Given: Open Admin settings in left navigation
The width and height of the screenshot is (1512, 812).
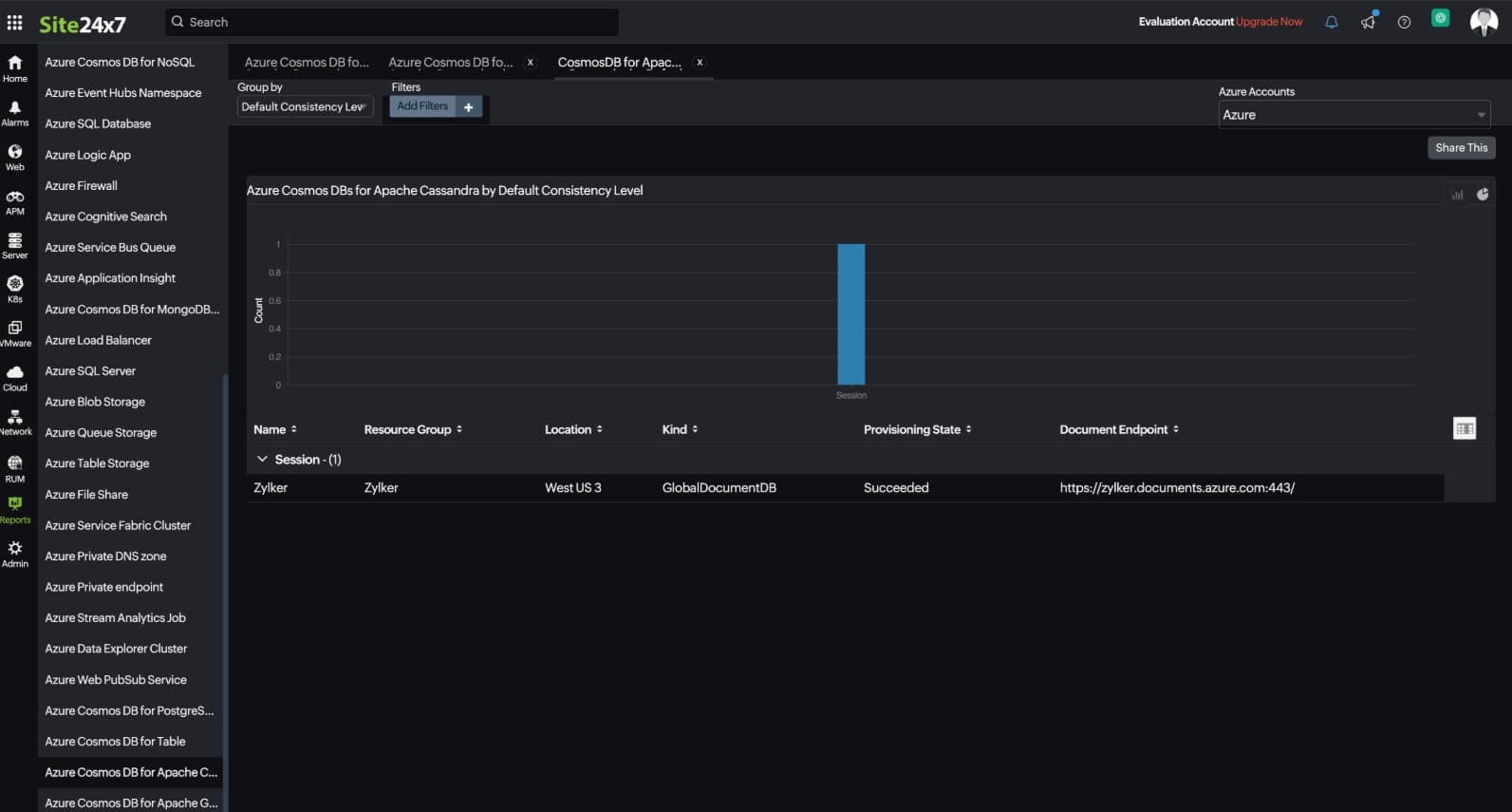Looking at the screenshot, I should click(15, 555).
